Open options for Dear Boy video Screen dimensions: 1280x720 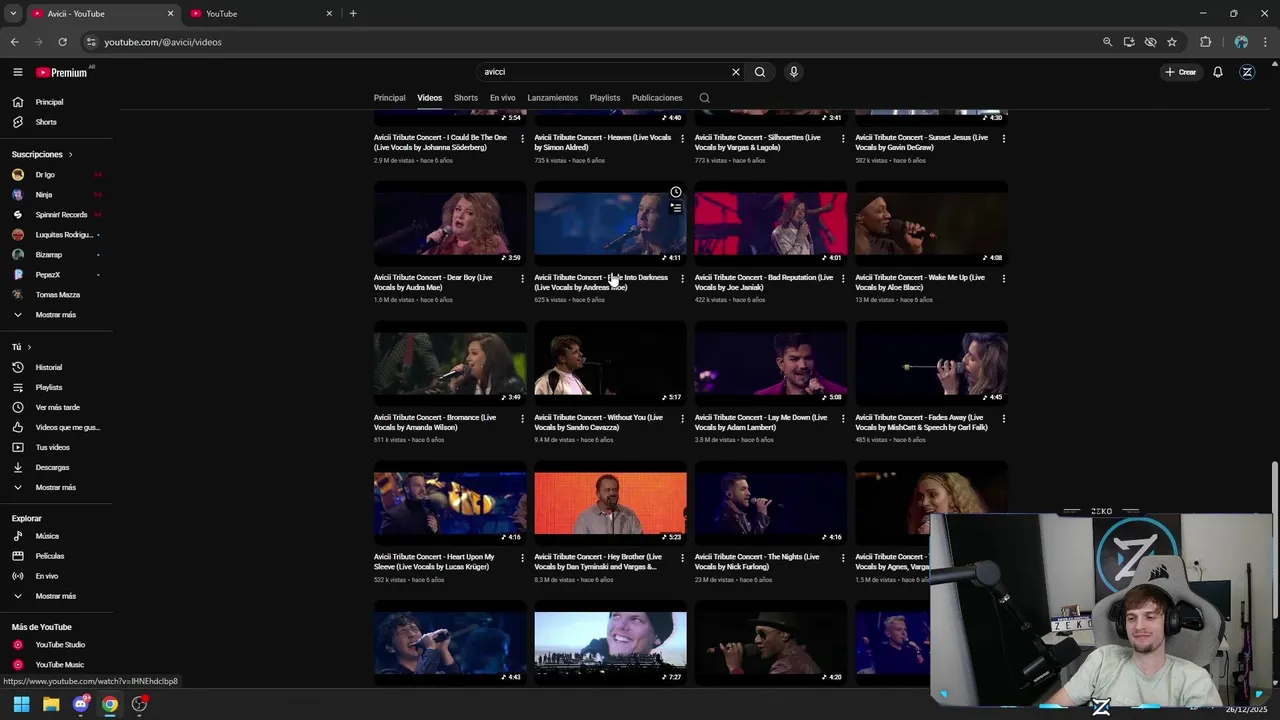point(522,279)
